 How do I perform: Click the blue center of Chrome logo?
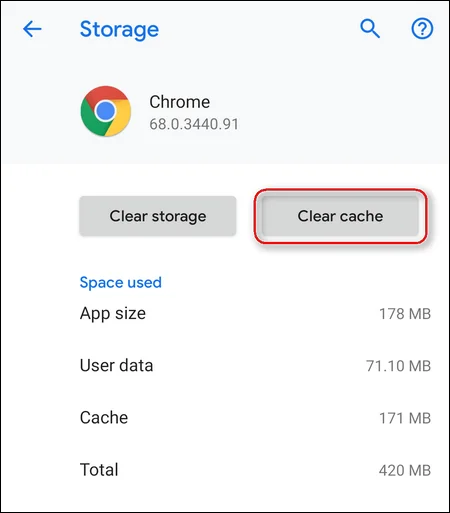point(105,111)
